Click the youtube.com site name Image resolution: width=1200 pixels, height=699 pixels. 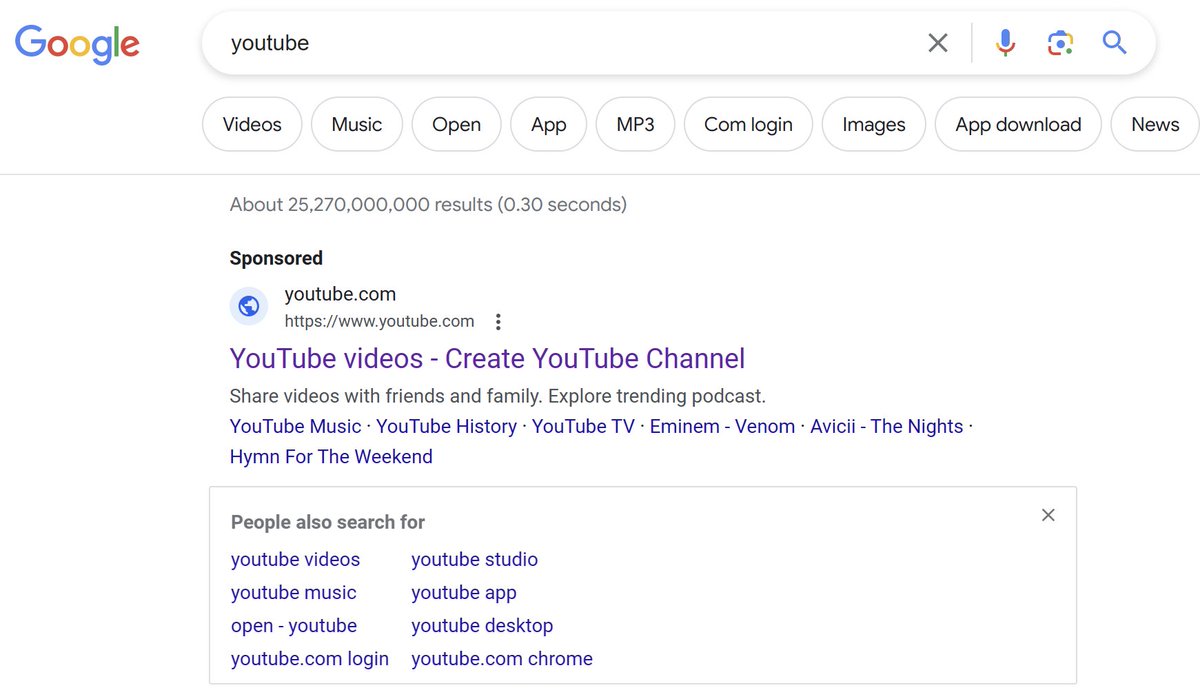[340, 294]
